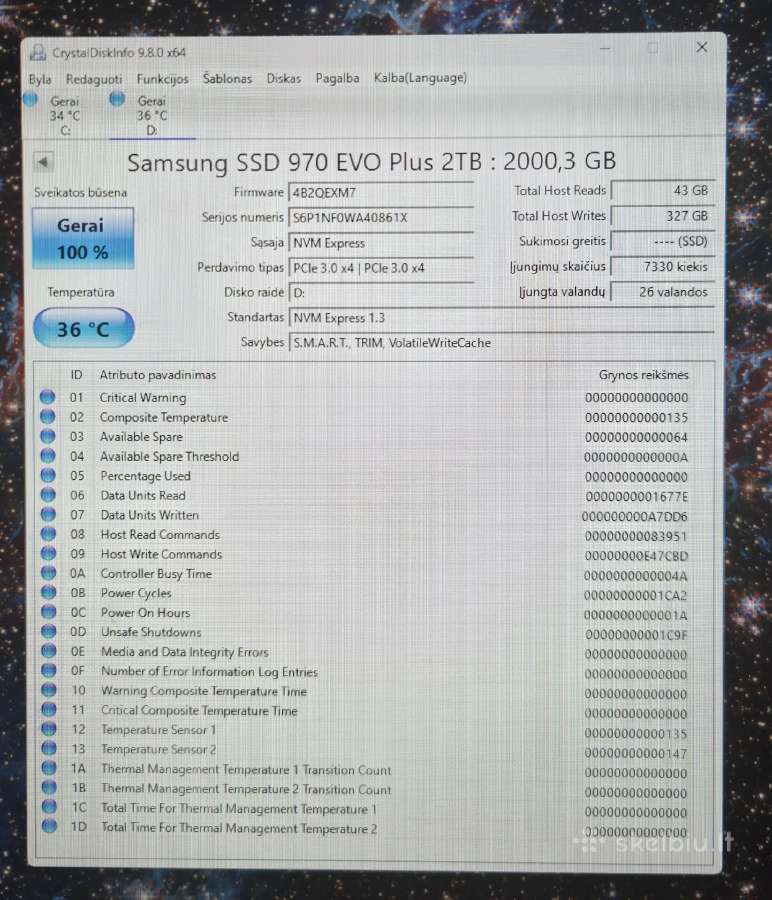Click status icon for Thermal Management Temperature 1 Transition Count

49,767
